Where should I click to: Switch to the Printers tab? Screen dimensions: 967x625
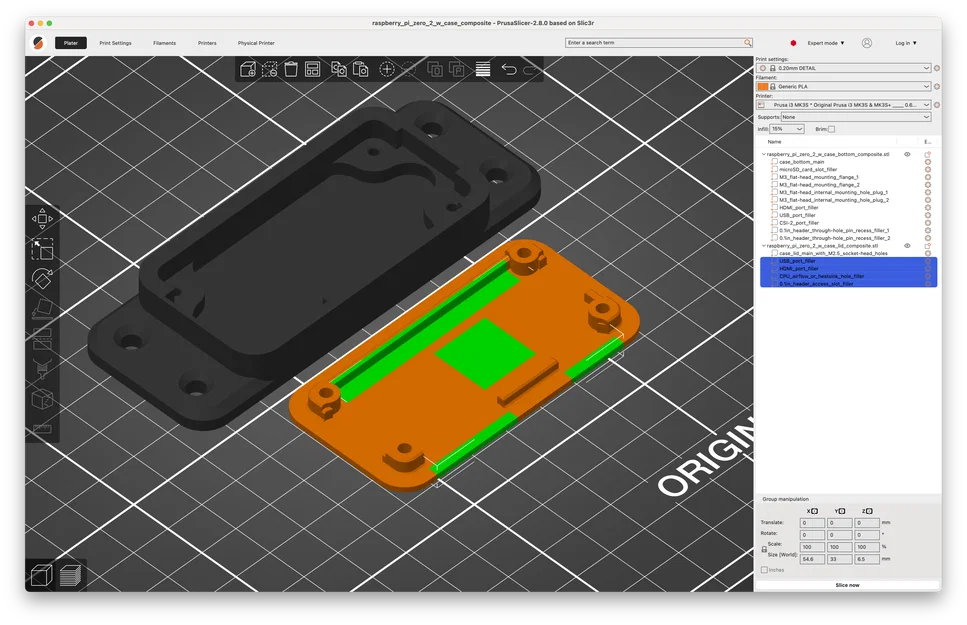[207, 43]
